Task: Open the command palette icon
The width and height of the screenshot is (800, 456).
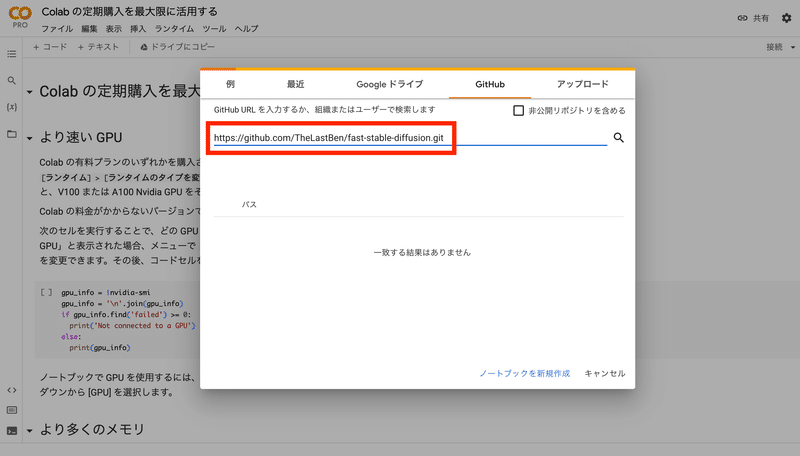Action: click(x=12, y=410)
